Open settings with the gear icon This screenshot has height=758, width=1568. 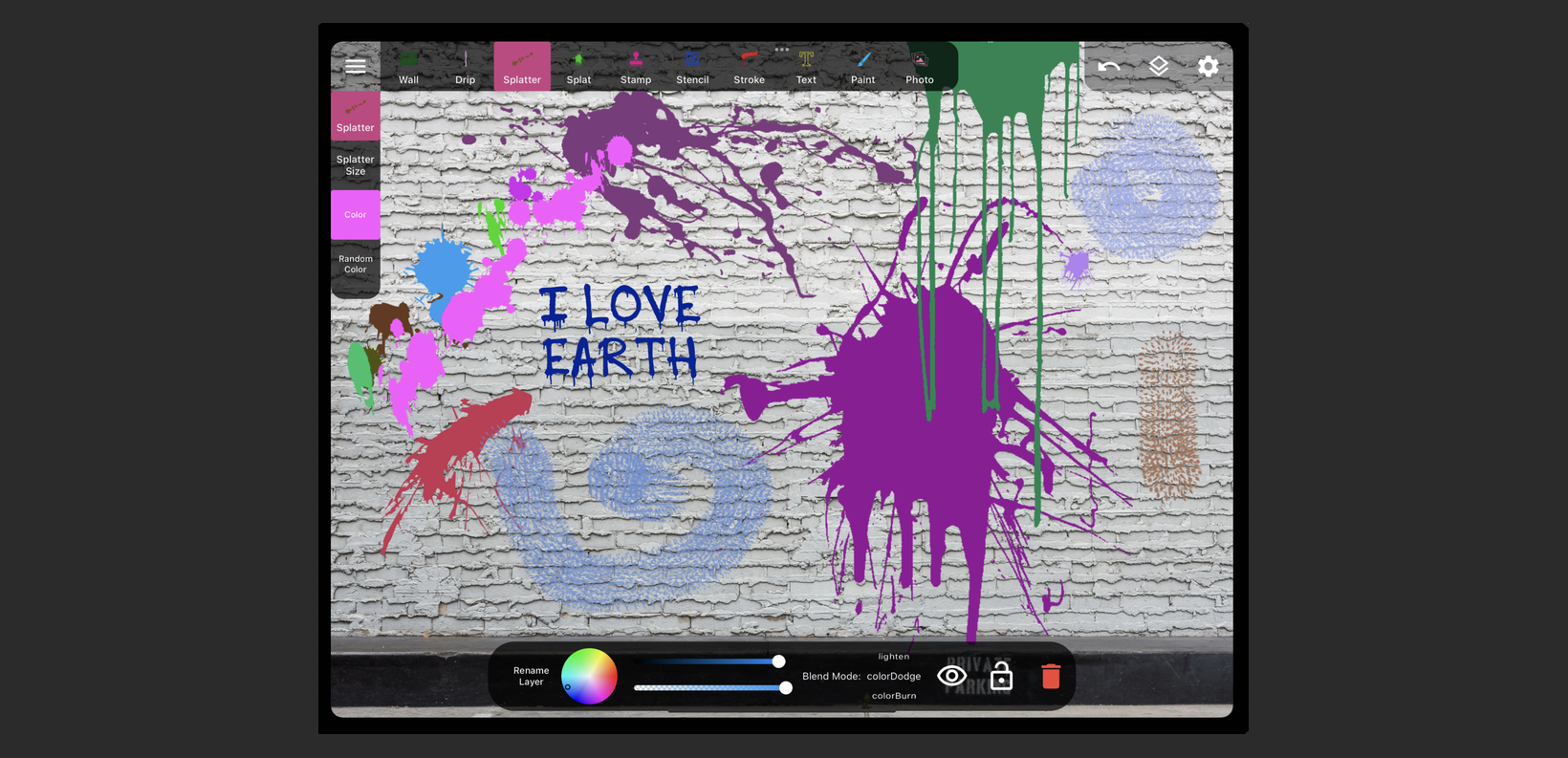click(x=1209, y=66)
